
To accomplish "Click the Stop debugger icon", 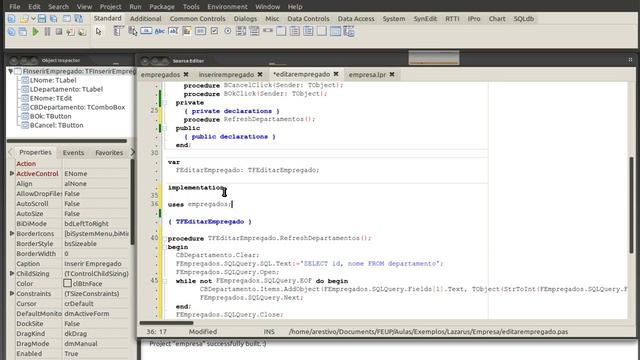I will click(59, 31).
